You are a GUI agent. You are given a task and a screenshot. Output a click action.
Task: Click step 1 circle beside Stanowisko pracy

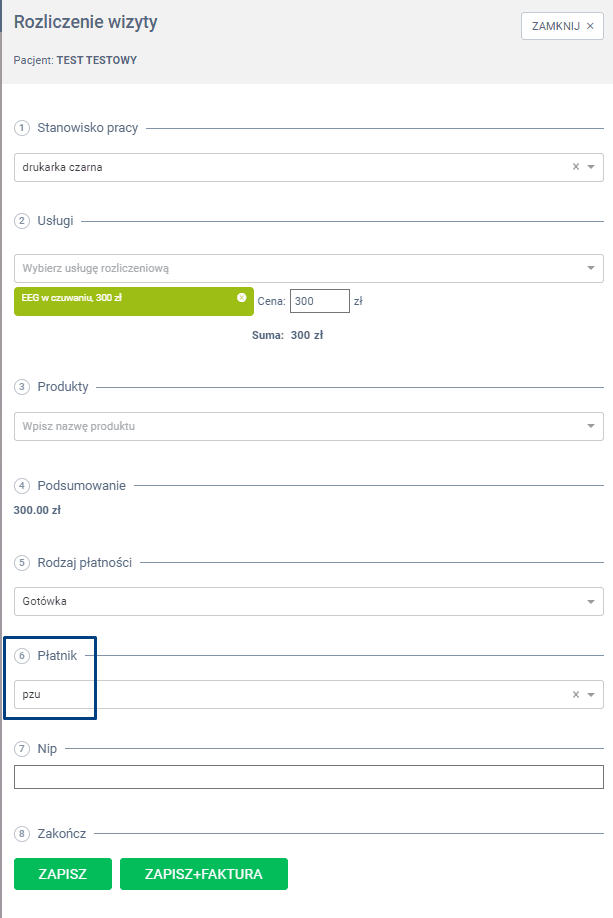click(22, 128)
